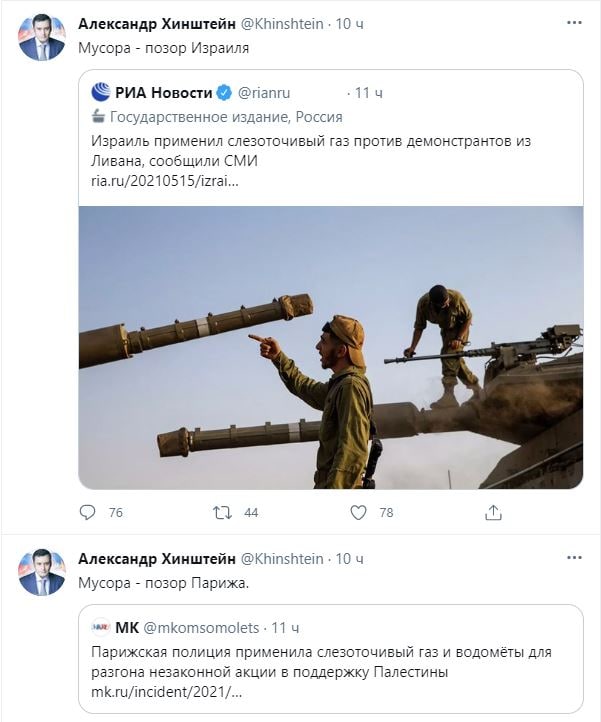Image resolution: width=601 pixels, height=722 pixels.
Task: Click the tank photo in quoted tweet
Action: [x=330, y=347]
